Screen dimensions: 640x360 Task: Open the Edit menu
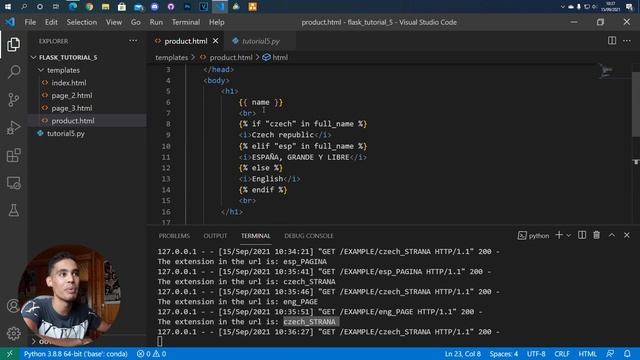coord(51,22)
